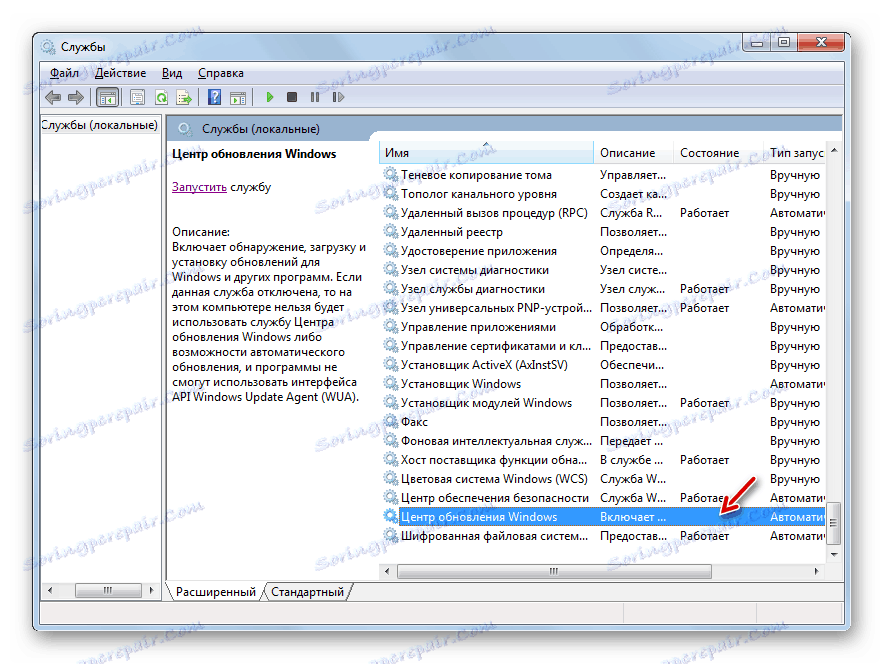884x664 pixels.
Task: Click the Службы title bar icon
Action: click(x=48, y=47)
